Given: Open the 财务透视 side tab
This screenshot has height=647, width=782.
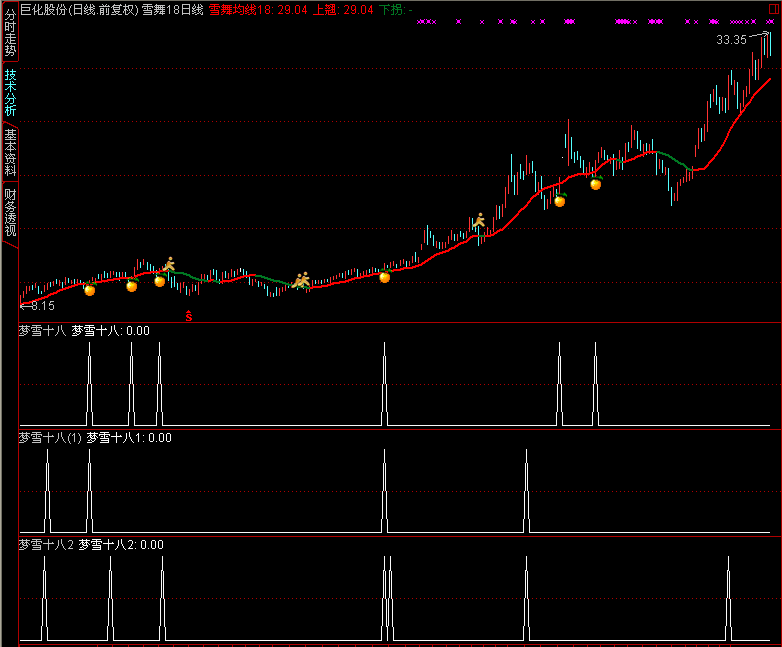Looking at the screenshot, I should point(9,211).
